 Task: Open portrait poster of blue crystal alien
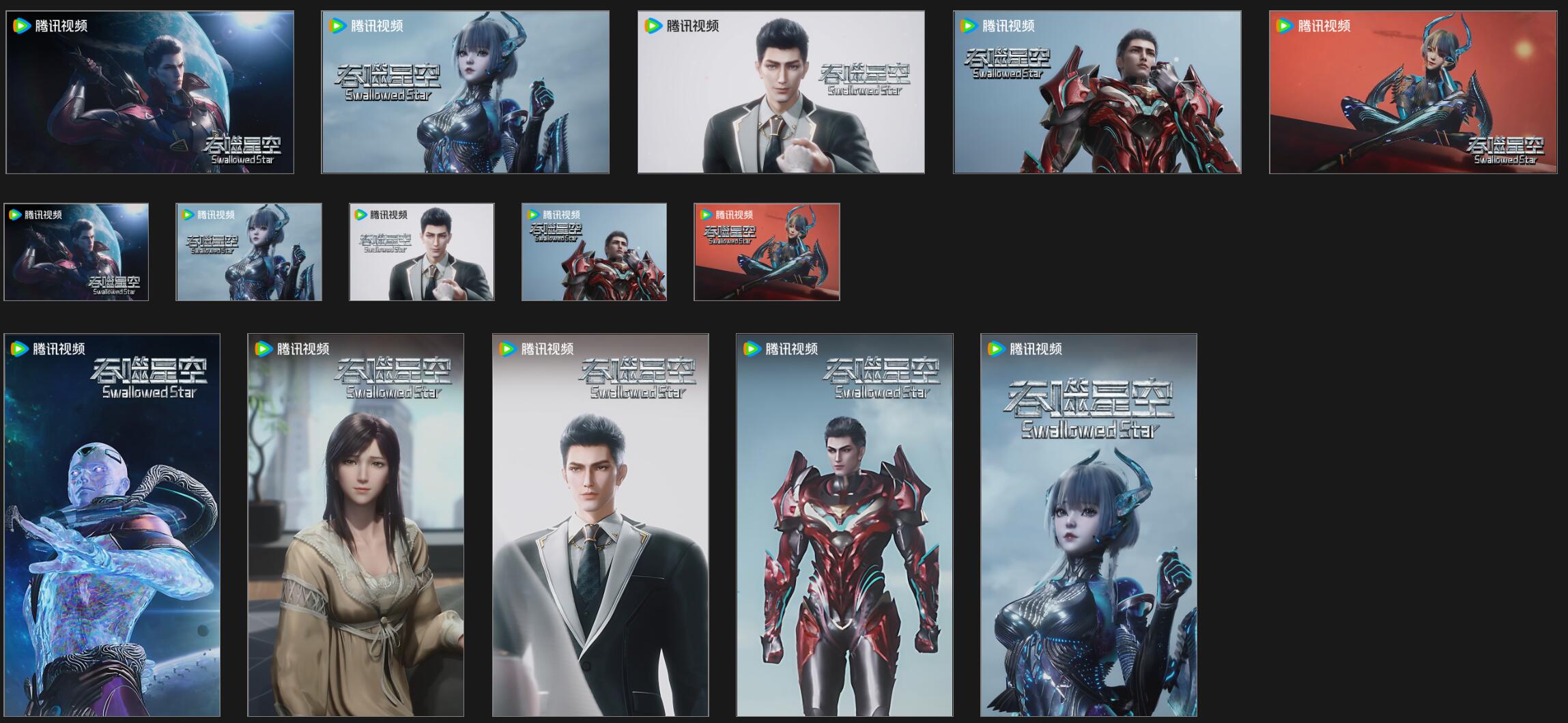112,525
